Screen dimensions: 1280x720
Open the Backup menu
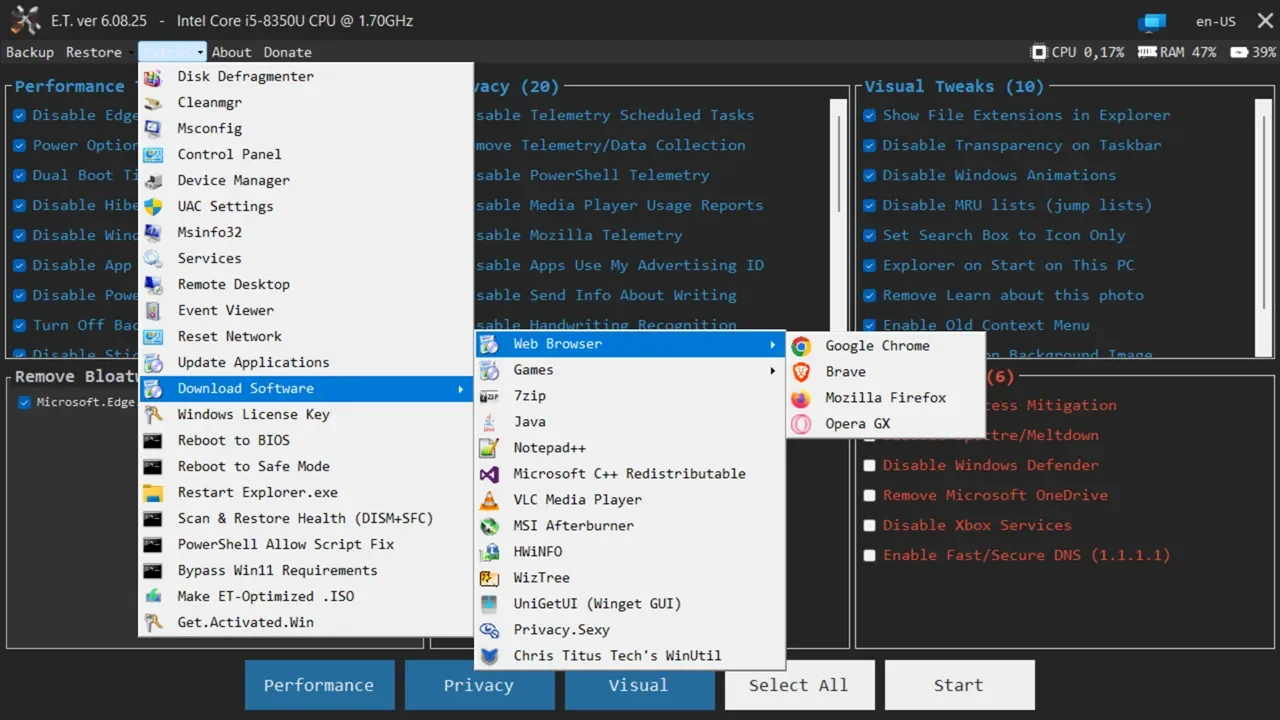coord(30,52)
